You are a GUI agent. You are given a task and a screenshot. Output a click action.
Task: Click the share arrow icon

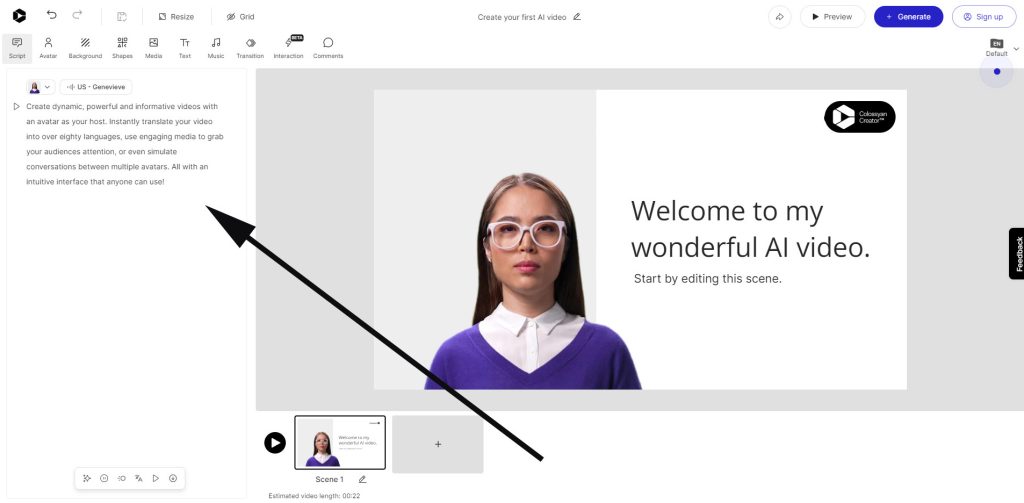coord(779,16)
